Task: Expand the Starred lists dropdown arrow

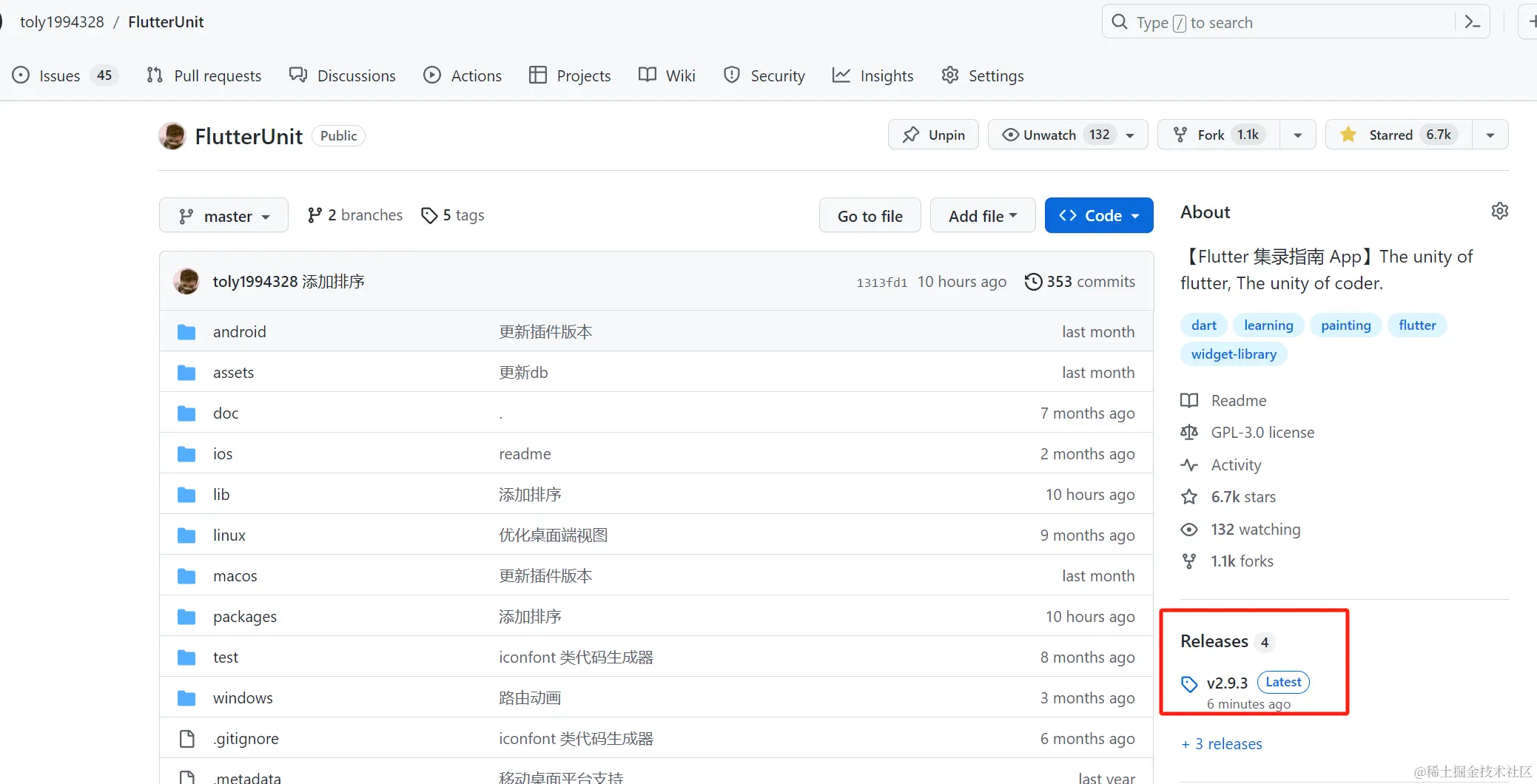Action: tap(1490, 135)
